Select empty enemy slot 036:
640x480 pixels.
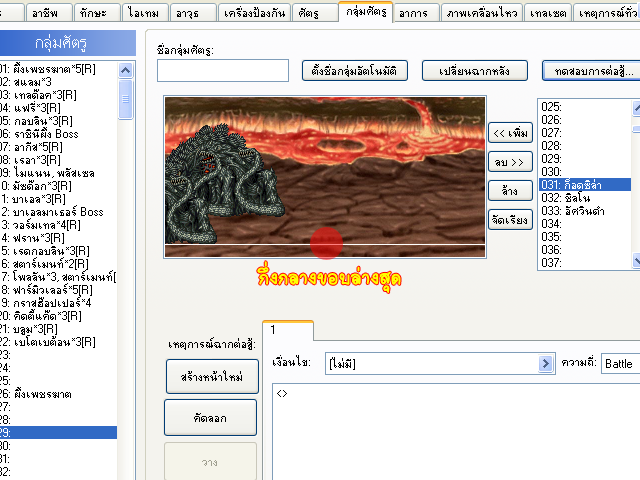[x=585, y=250]
